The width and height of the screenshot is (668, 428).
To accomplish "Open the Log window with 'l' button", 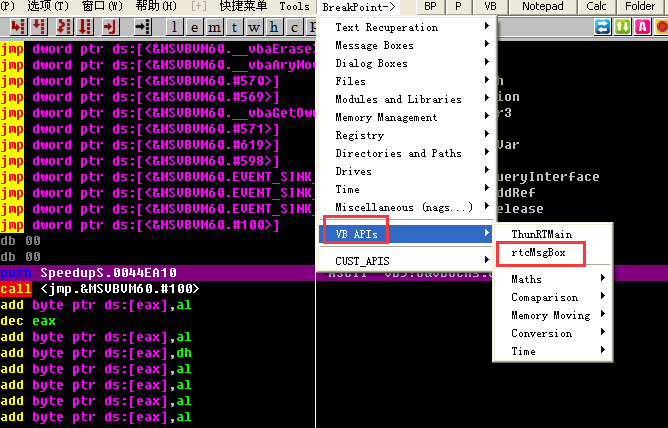I will tap(175, 27).
